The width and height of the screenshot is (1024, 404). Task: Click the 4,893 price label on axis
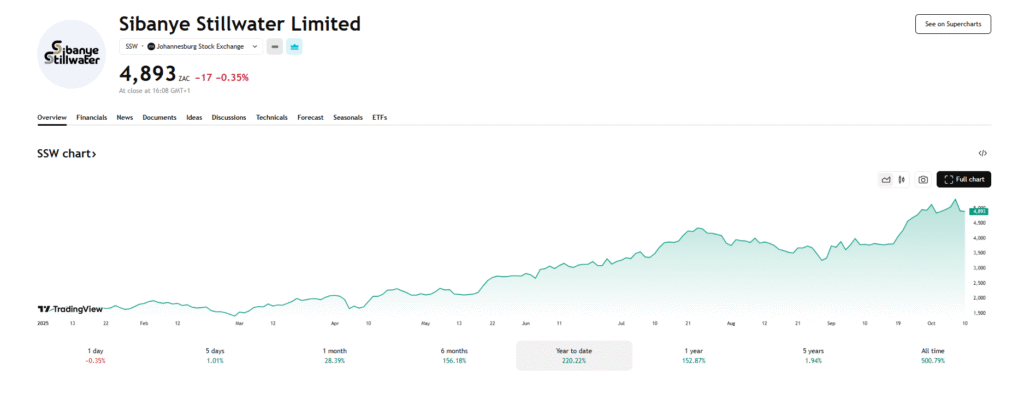979,211
